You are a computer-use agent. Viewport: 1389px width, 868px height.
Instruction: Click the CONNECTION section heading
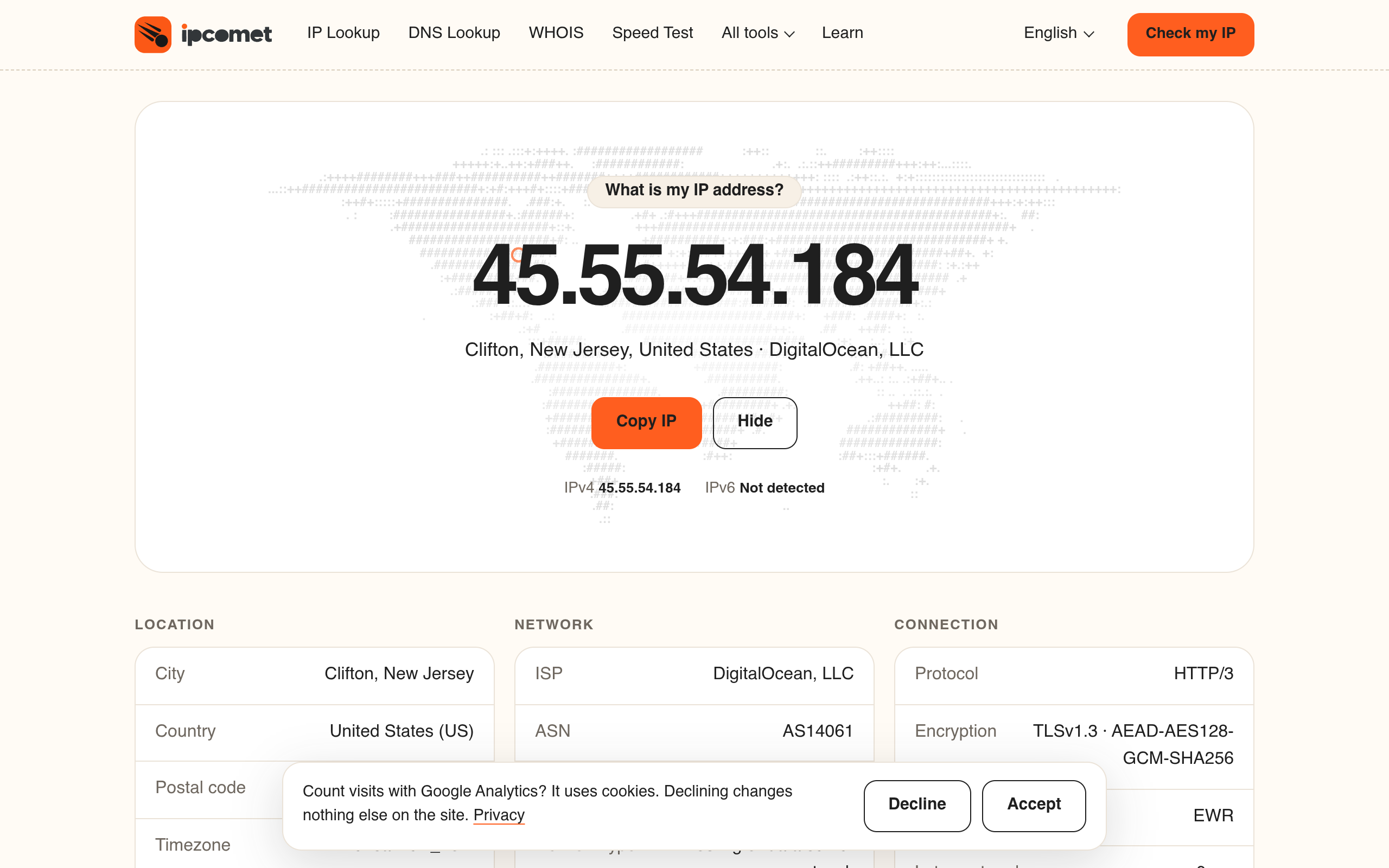click(946, 624)
